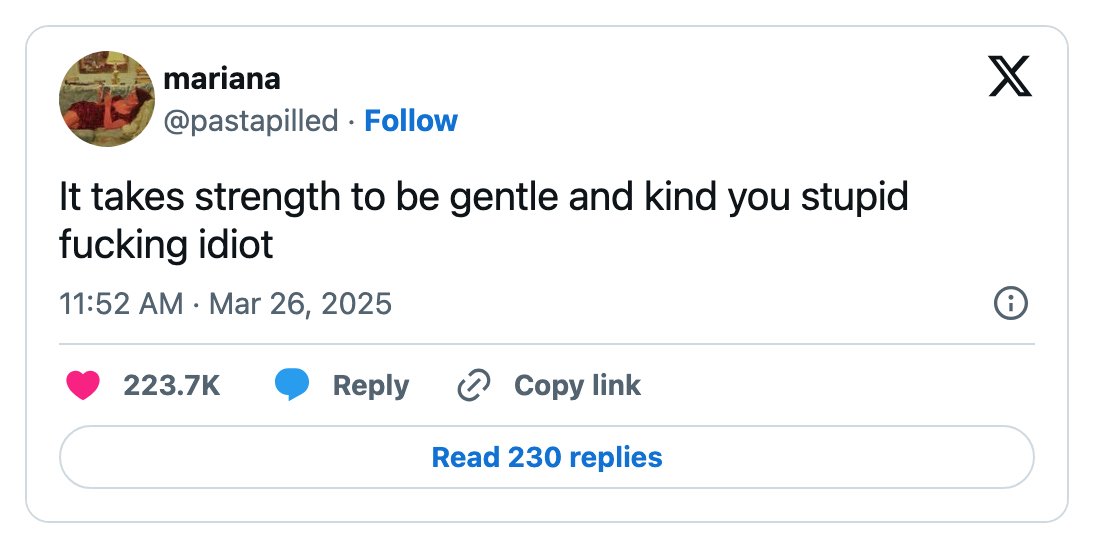
Task: Open Read 230 replies
Action: pos(547,457)
